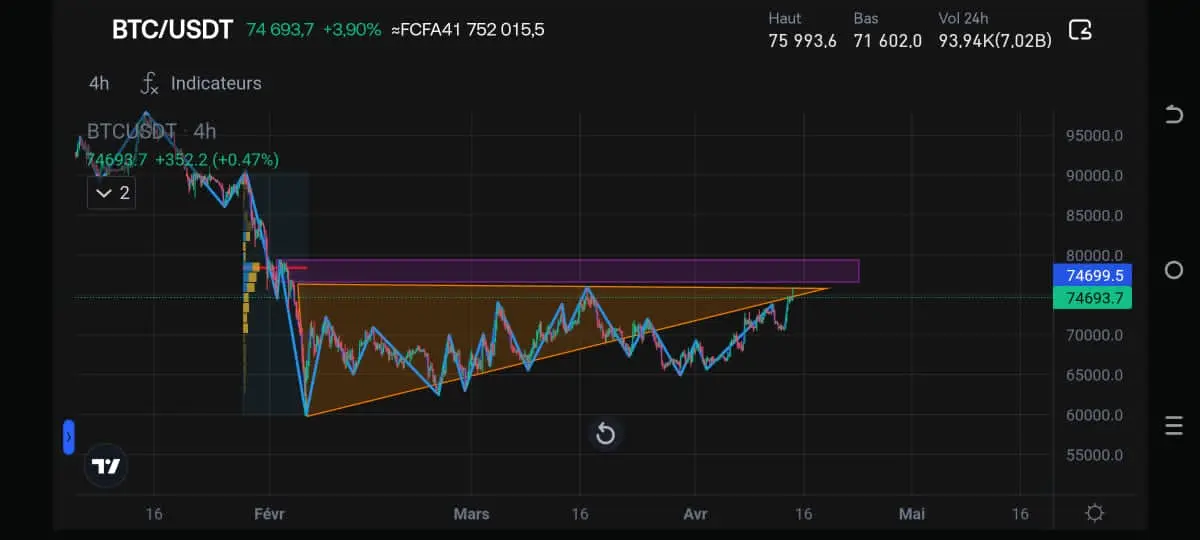This screenshot has height=540, width=1200.
Task: Click the FCFA41 752 015,5 conversion
Action: pos(467,29)
